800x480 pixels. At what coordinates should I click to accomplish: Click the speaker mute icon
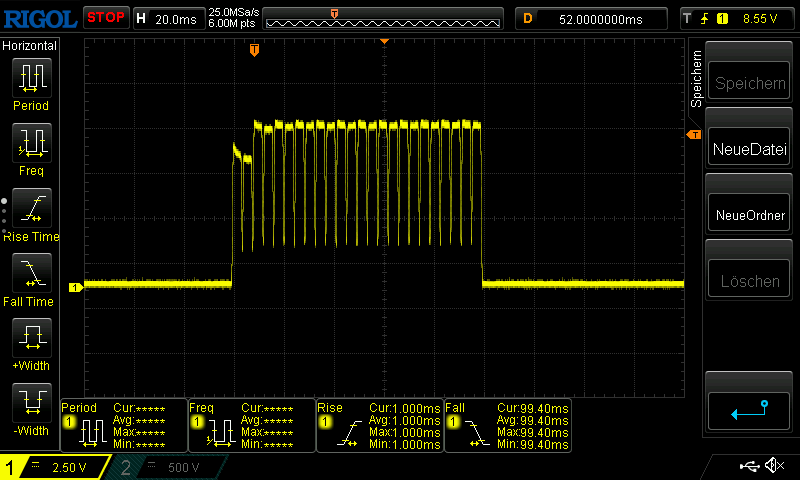[773, 466]
